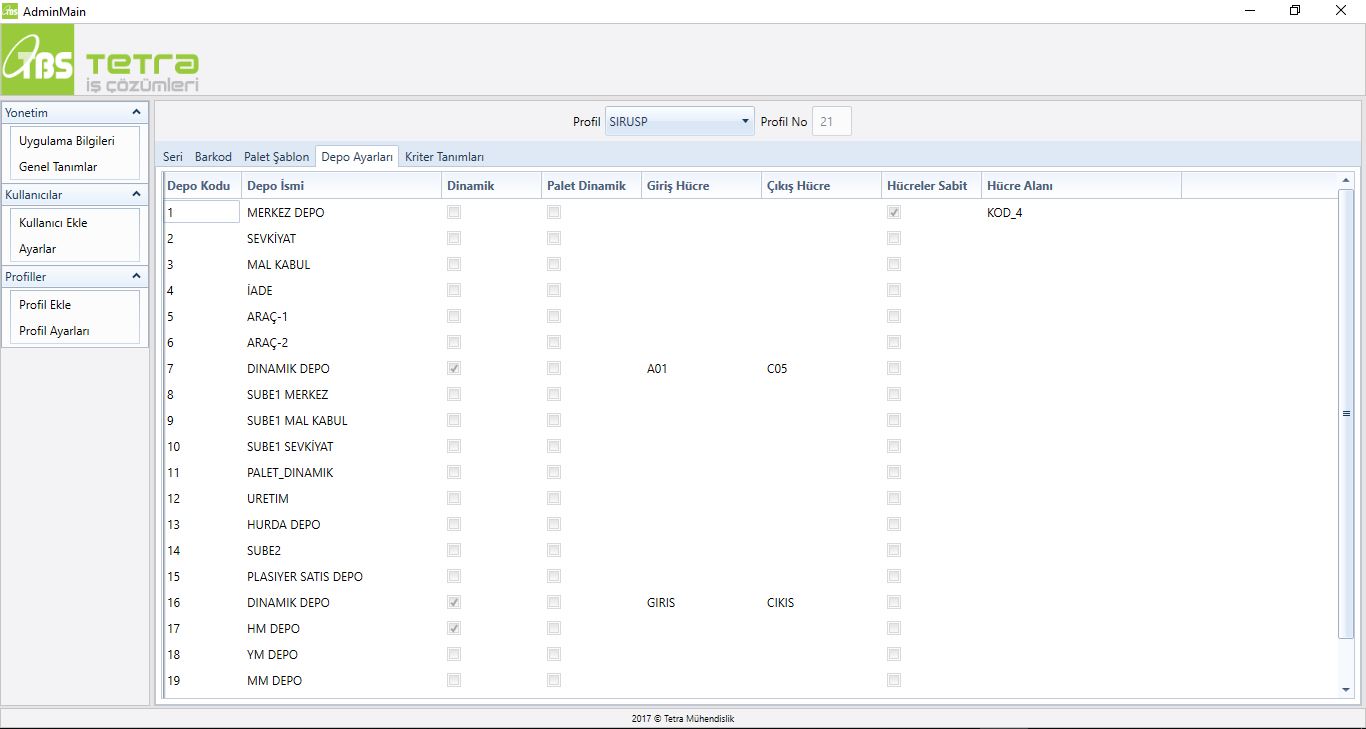Toggle Dinamik checkbox for DINAMIK DEPO row 7
The height and width of the screenshot is (729, 1366).
pos(454,368)
